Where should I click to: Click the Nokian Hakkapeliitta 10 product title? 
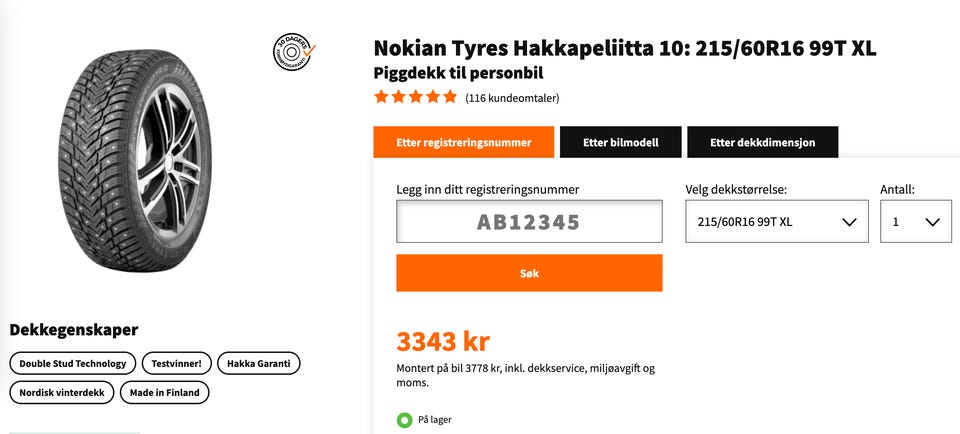click(x=624, y=48)
